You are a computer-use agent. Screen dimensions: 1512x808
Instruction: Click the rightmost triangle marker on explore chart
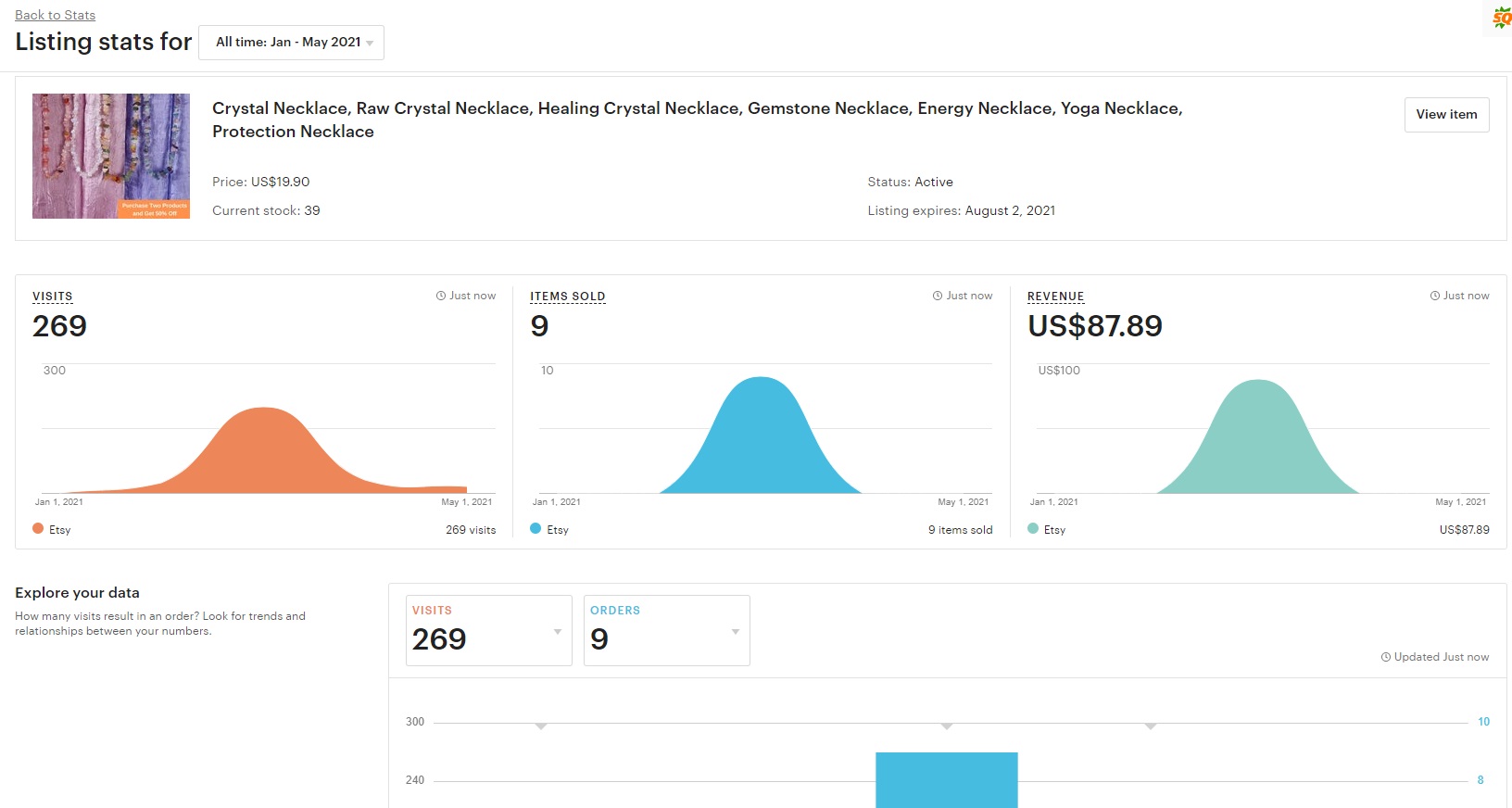[x=1150, y=726]
